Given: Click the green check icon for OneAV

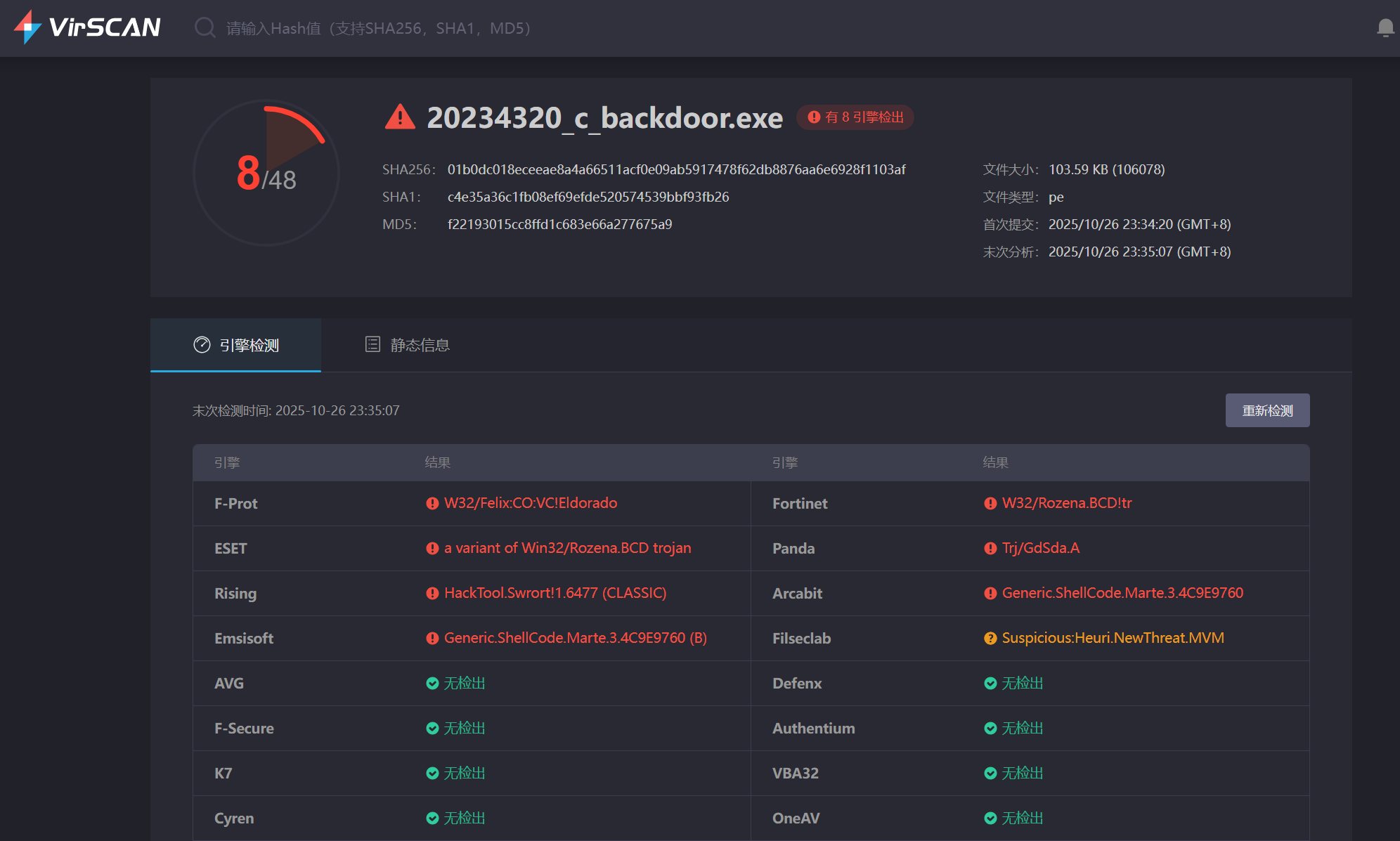Looking at the screenshot, I should 990,818.
